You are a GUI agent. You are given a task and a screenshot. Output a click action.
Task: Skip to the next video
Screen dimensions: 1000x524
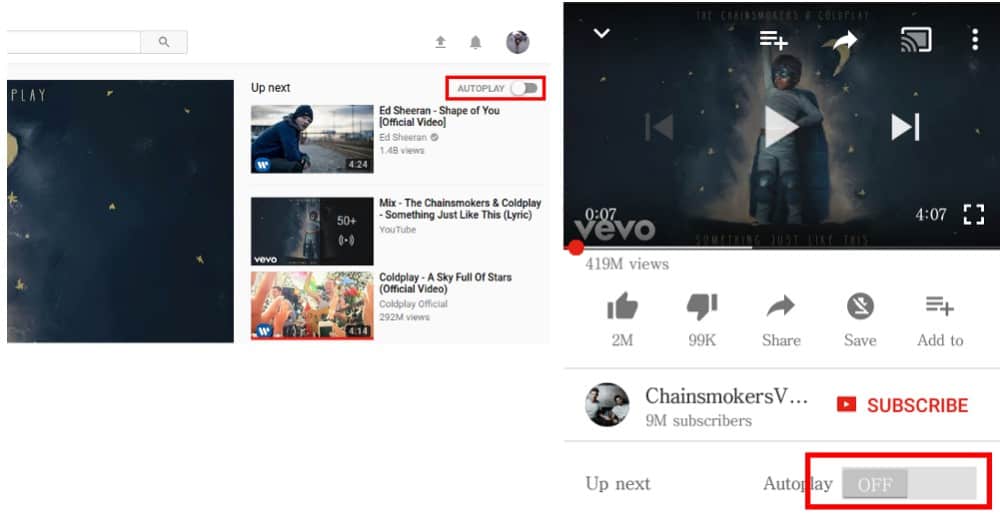[906, 127]
